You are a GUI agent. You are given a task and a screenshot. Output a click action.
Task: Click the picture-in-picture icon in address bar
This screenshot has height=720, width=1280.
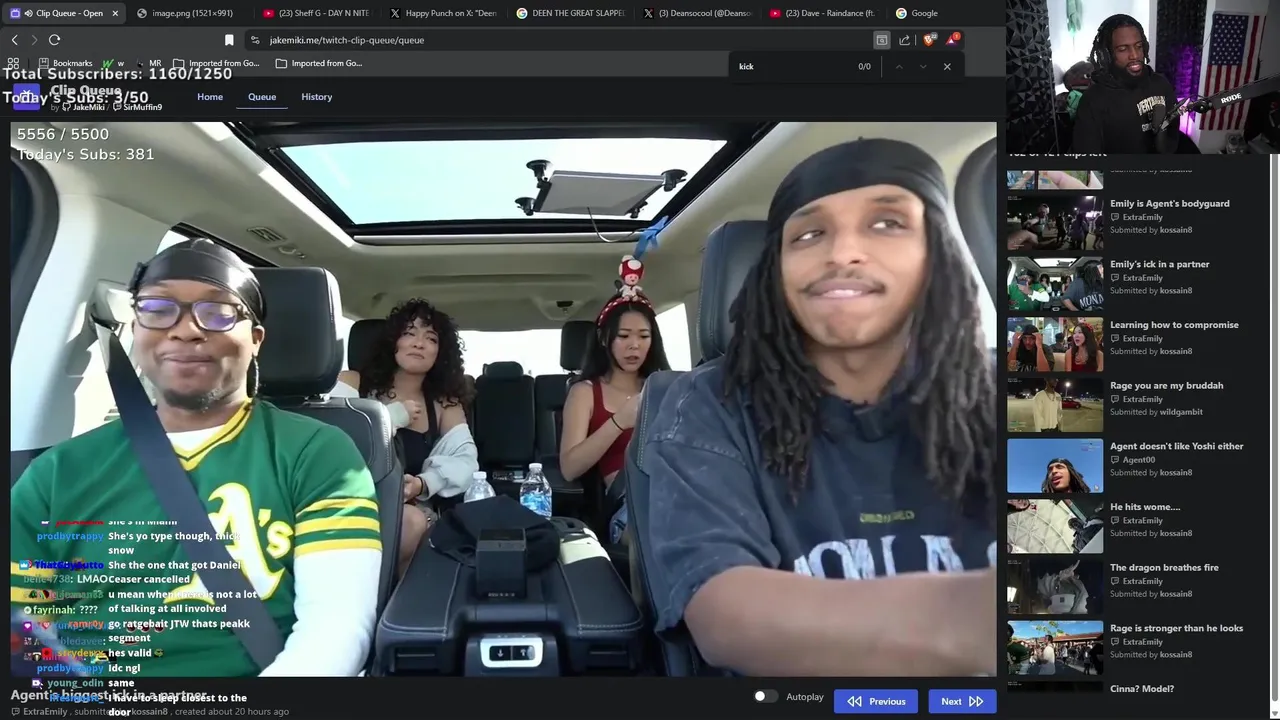click(881, 40)
